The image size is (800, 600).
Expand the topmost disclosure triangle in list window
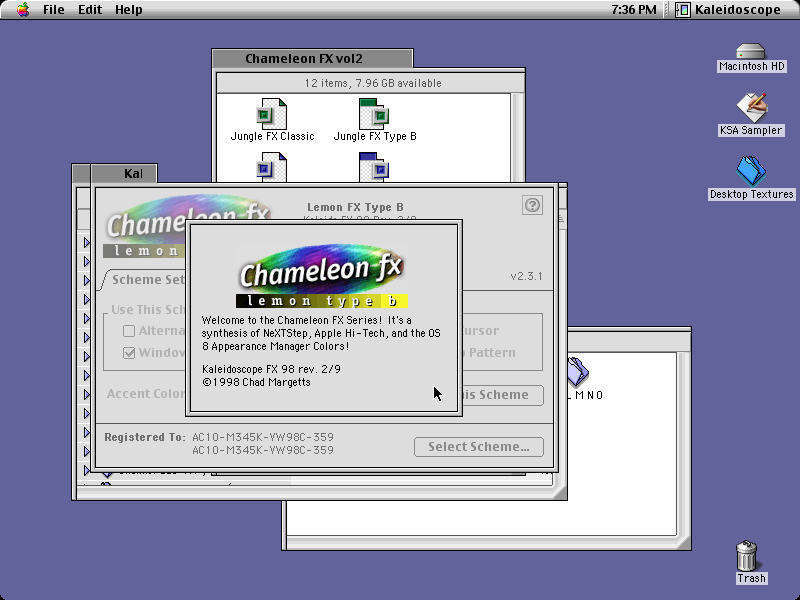pyautogui.click(x=87, y=242)
